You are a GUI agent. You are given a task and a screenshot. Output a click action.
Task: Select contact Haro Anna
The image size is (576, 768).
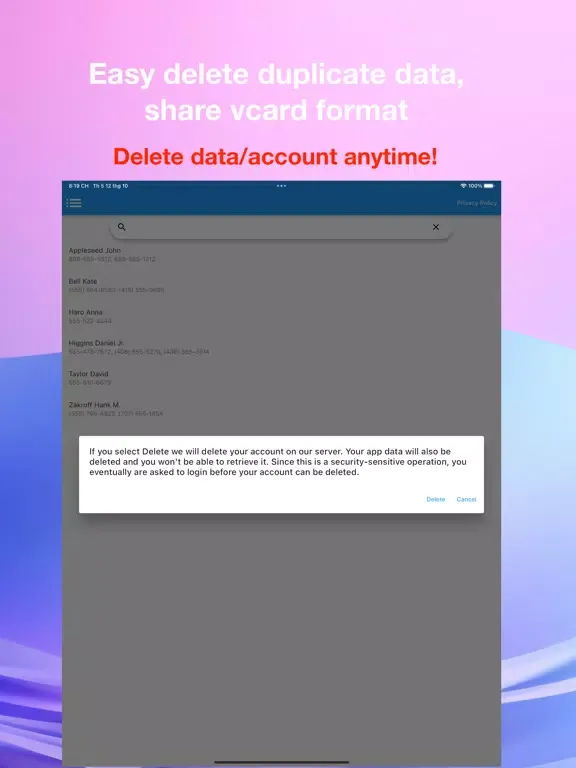click(x=281, y=316)
